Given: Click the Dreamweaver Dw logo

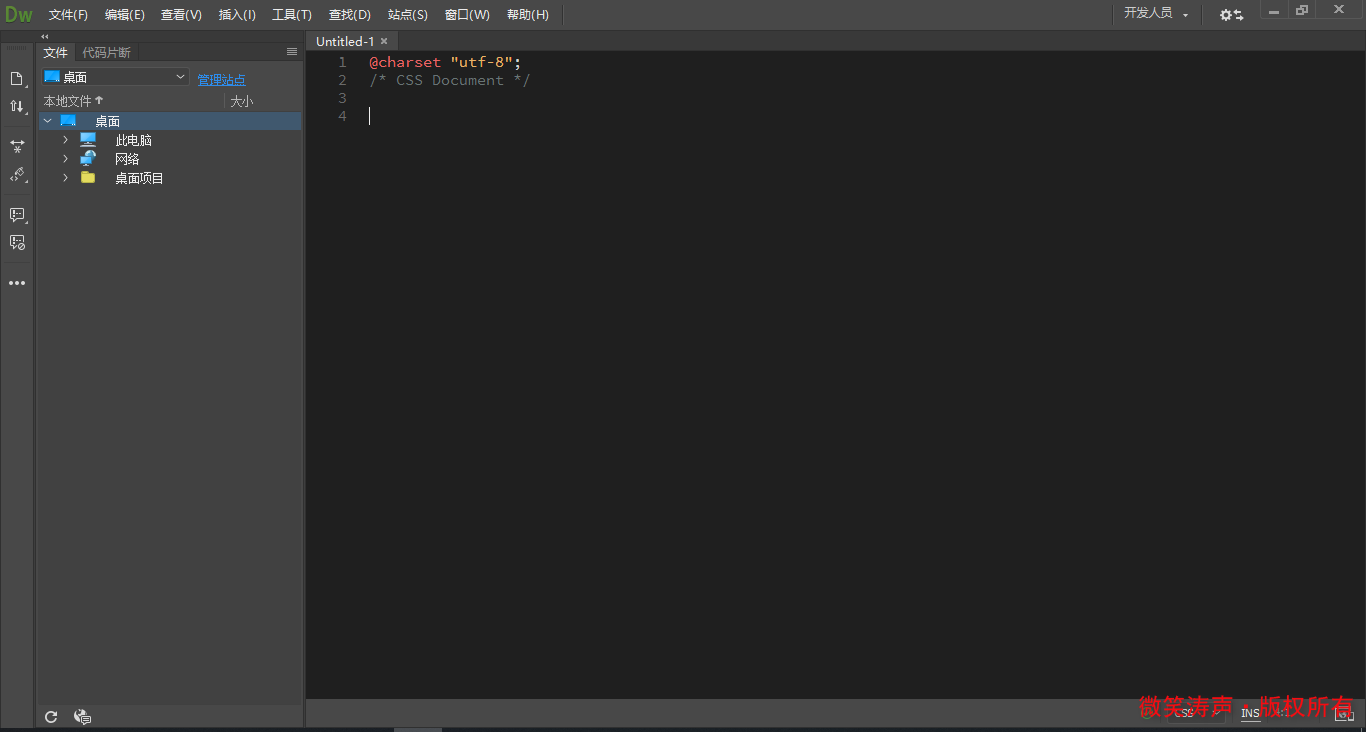Looking at the screenshot, I should 18,14.
